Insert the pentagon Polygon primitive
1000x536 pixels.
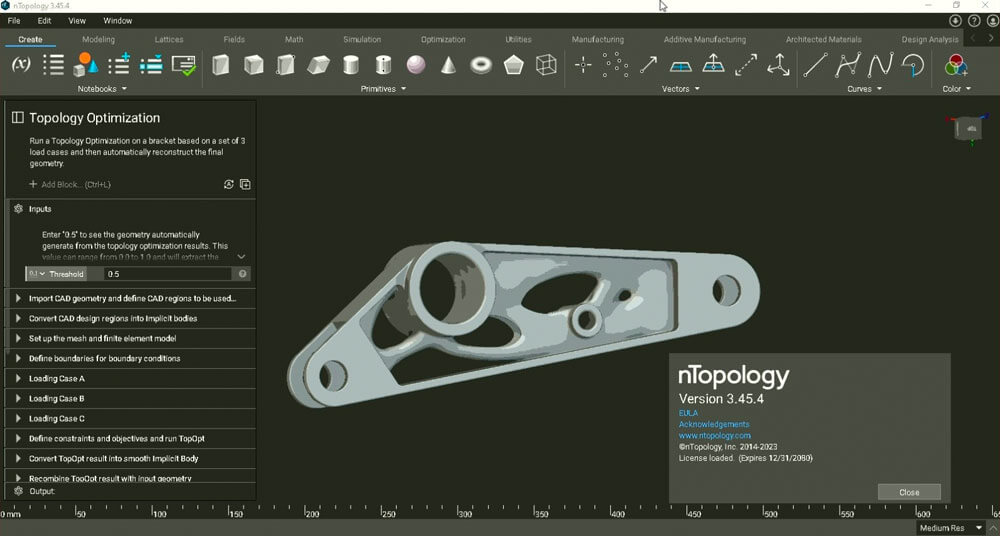pyautogui.click(x=513, y=64)
